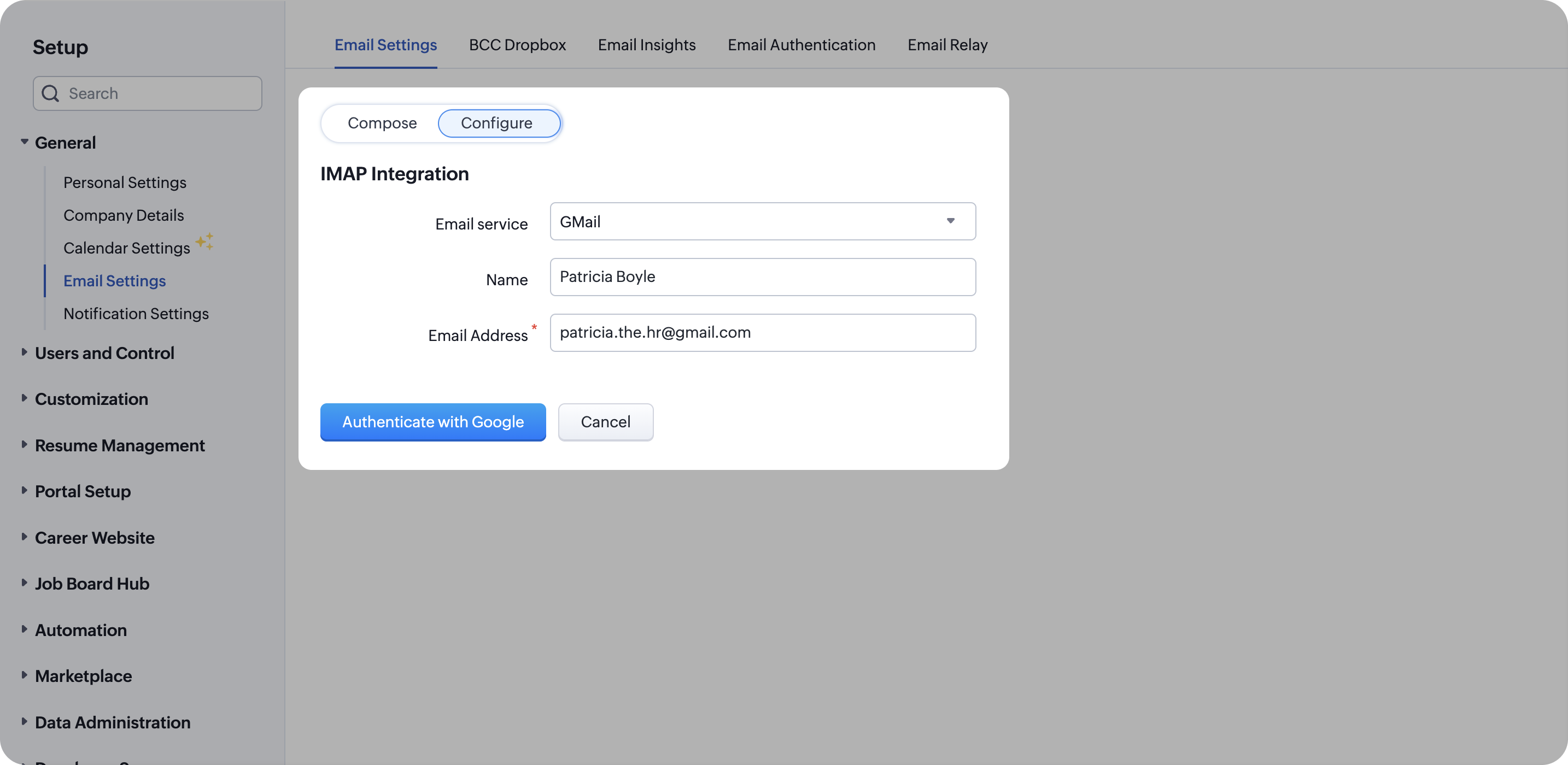This screenshot has width=1568, height=765.
Task: Expand Users and Control section
Action: [25, 352]
